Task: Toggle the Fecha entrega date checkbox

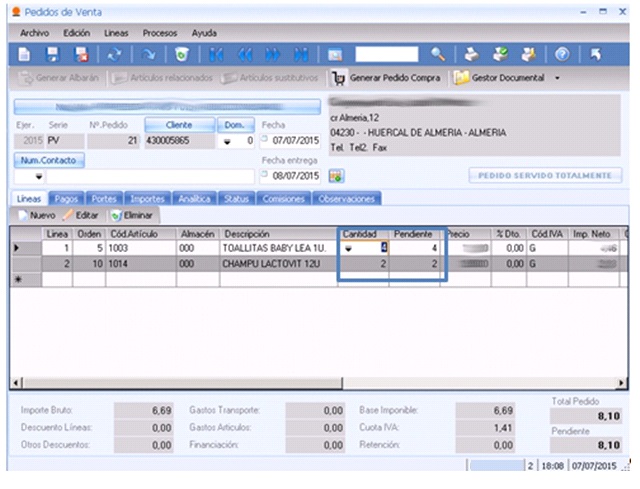Action: tap(266, 176)
